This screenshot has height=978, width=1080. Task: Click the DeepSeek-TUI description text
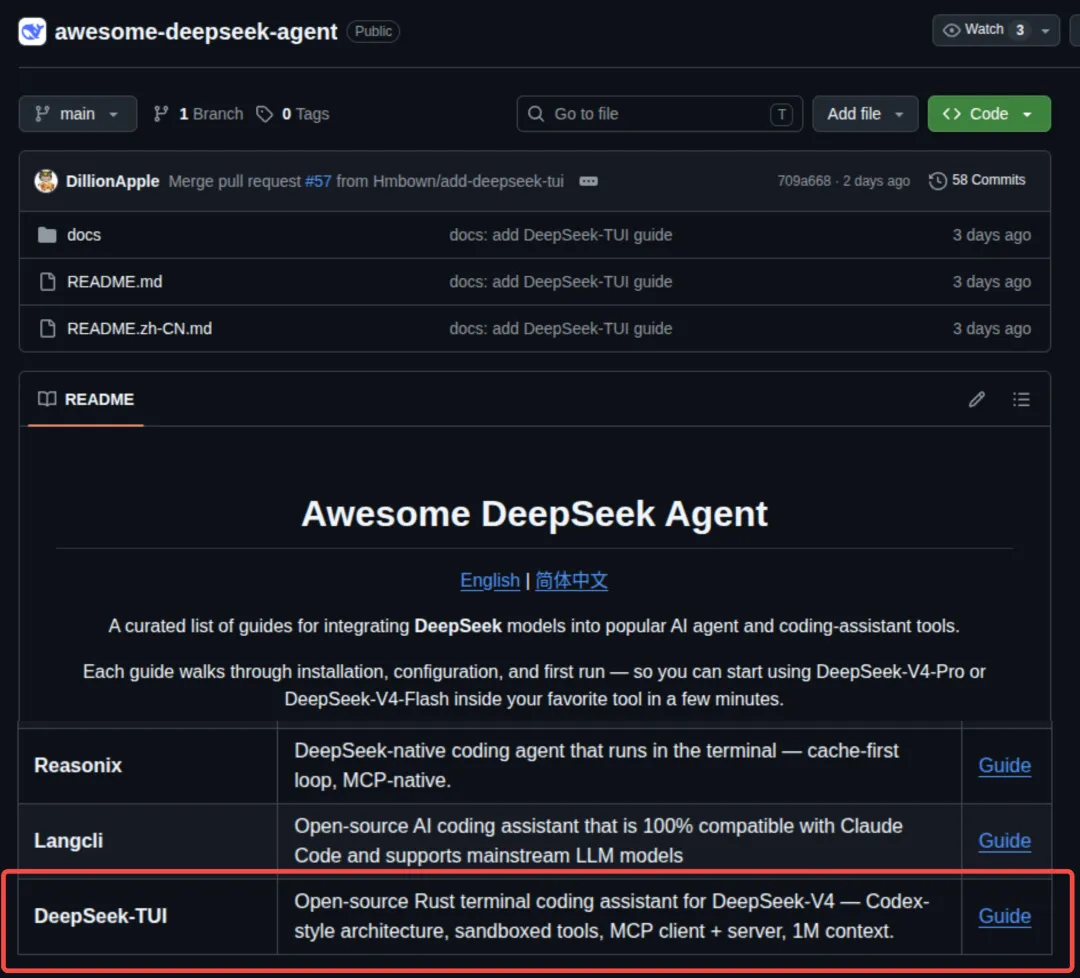click(x=612, y=916)
